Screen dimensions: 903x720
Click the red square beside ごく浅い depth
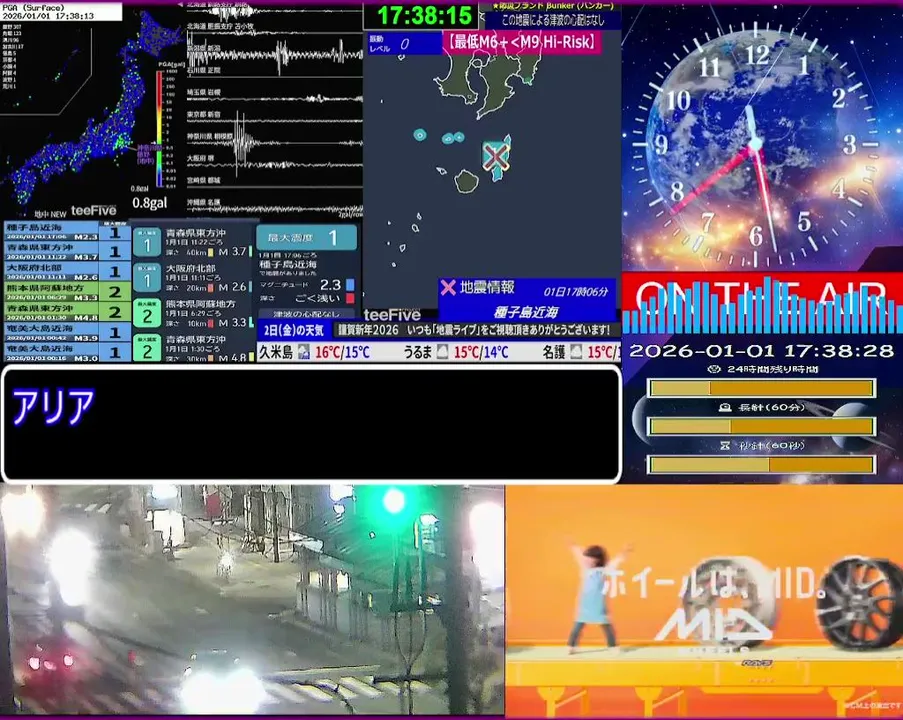[350, 298]
